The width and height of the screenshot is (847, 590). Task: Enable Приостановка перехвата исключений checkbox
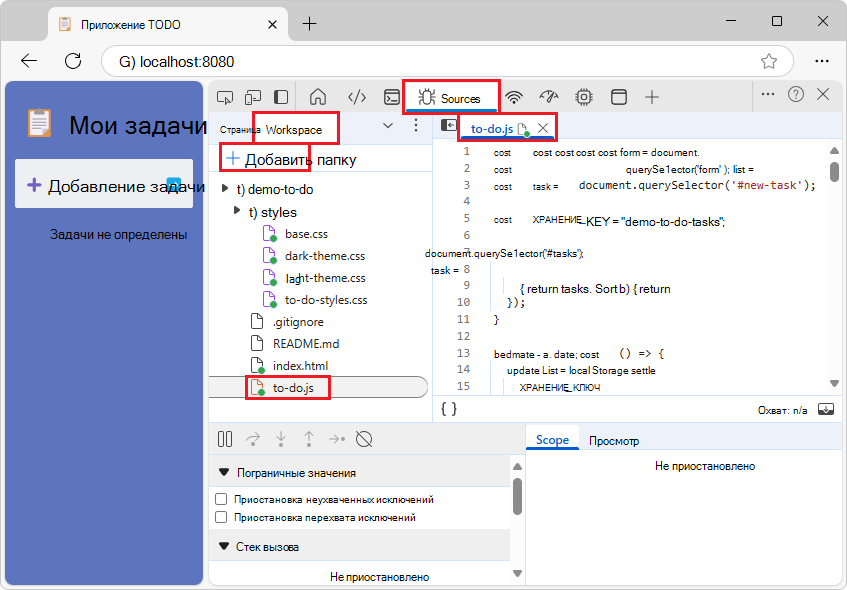pos(221,517)
